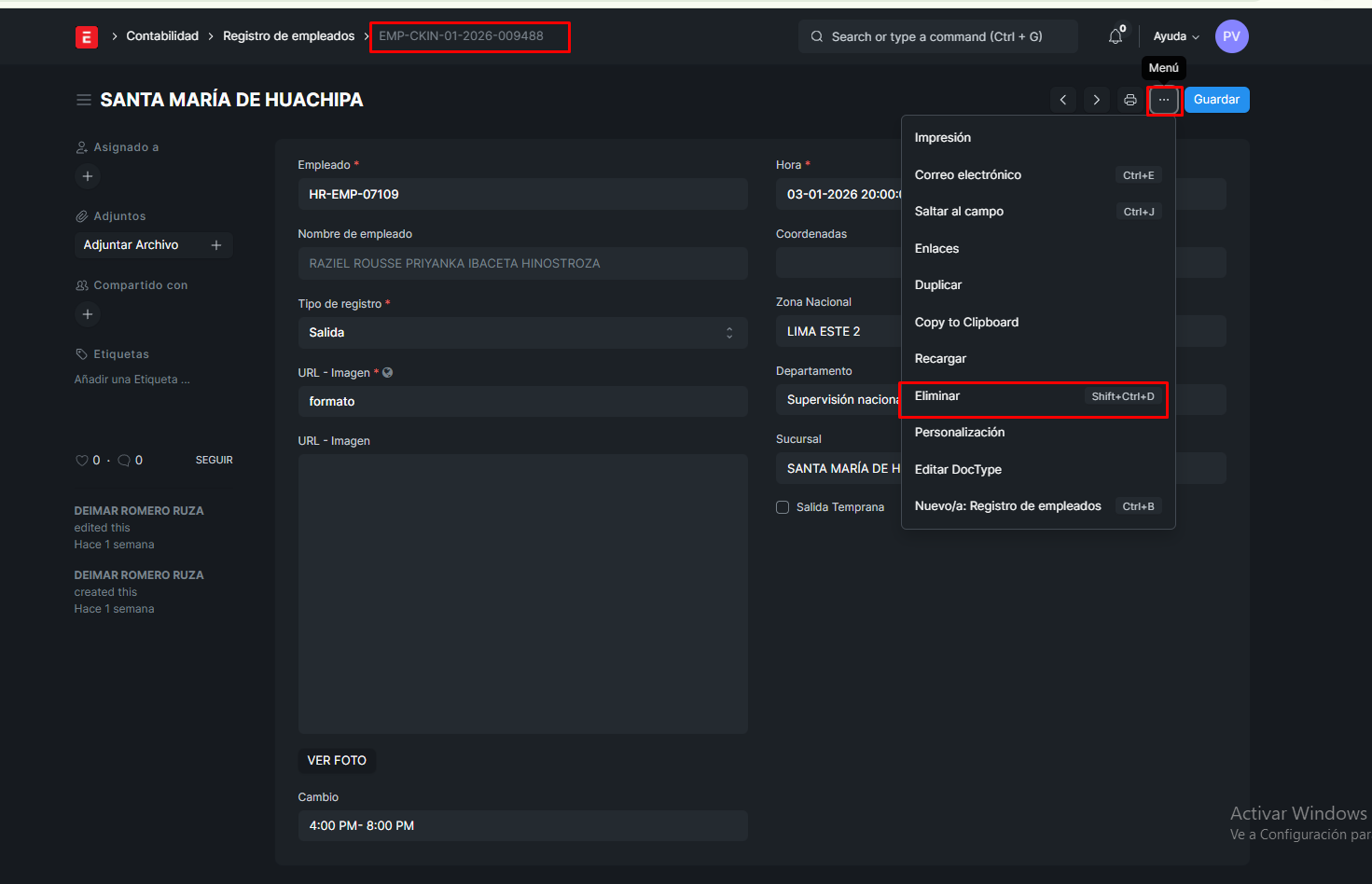
Task: Like the document with heart icon
Action: [82, 461]
